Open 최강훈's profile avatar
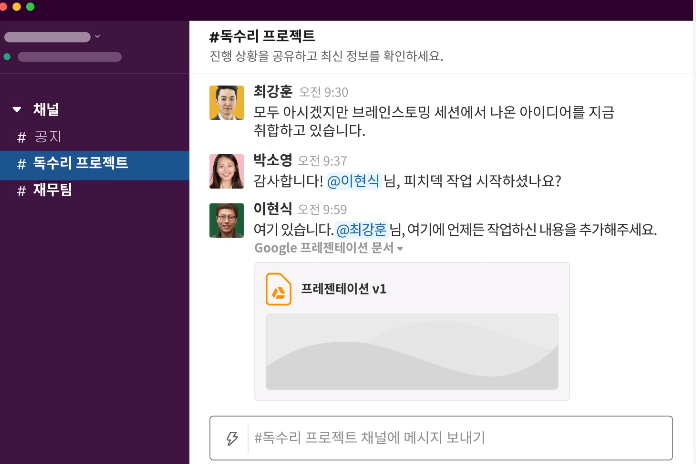This screenshot has height=464, width=696. point(226,103)
